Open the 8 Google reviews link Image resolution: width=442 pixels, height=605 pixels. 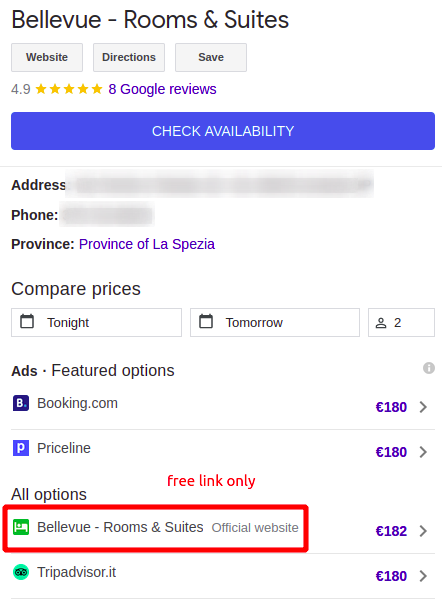[x=162, y=89]
